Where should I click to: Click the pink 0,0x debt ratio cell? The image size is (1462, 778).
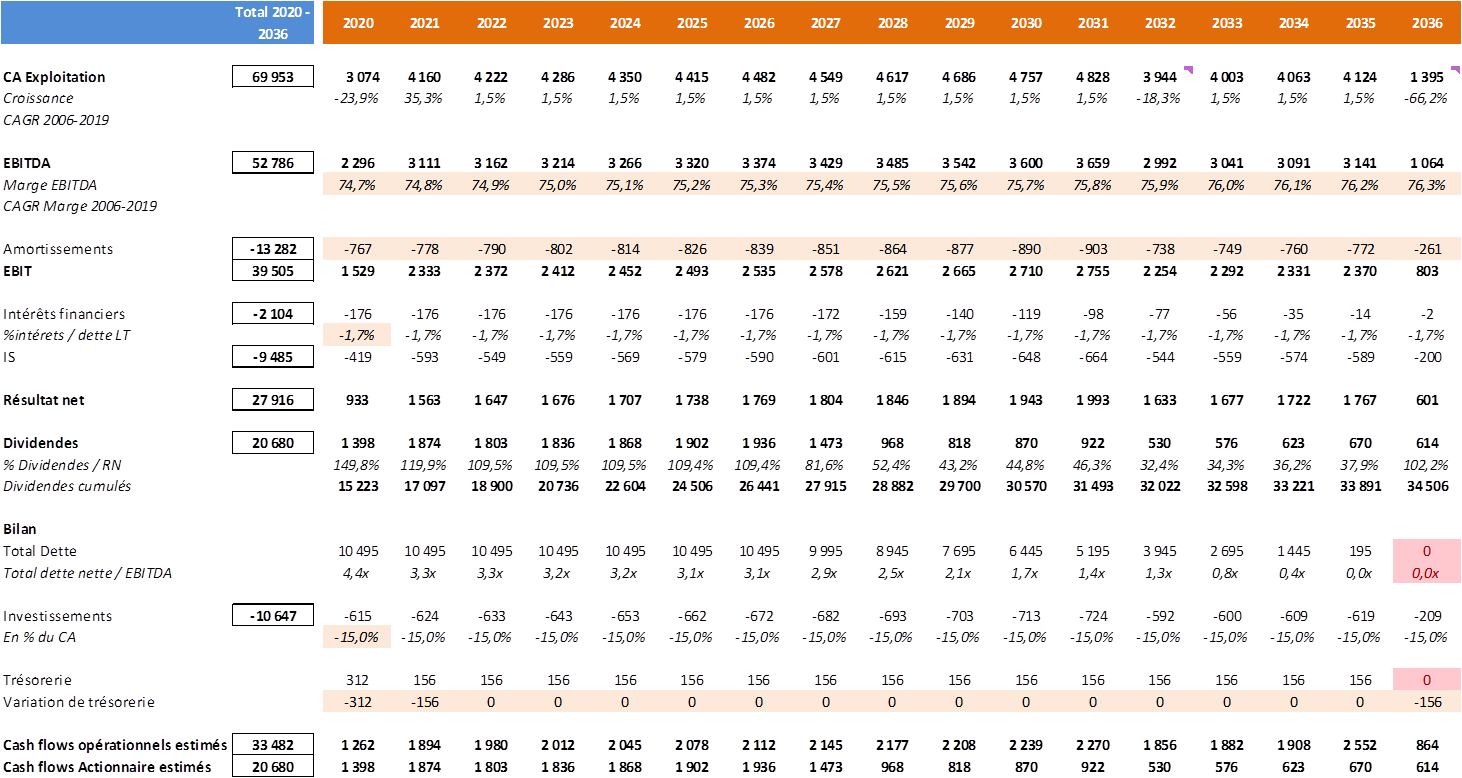click(x=1427, y=573)
